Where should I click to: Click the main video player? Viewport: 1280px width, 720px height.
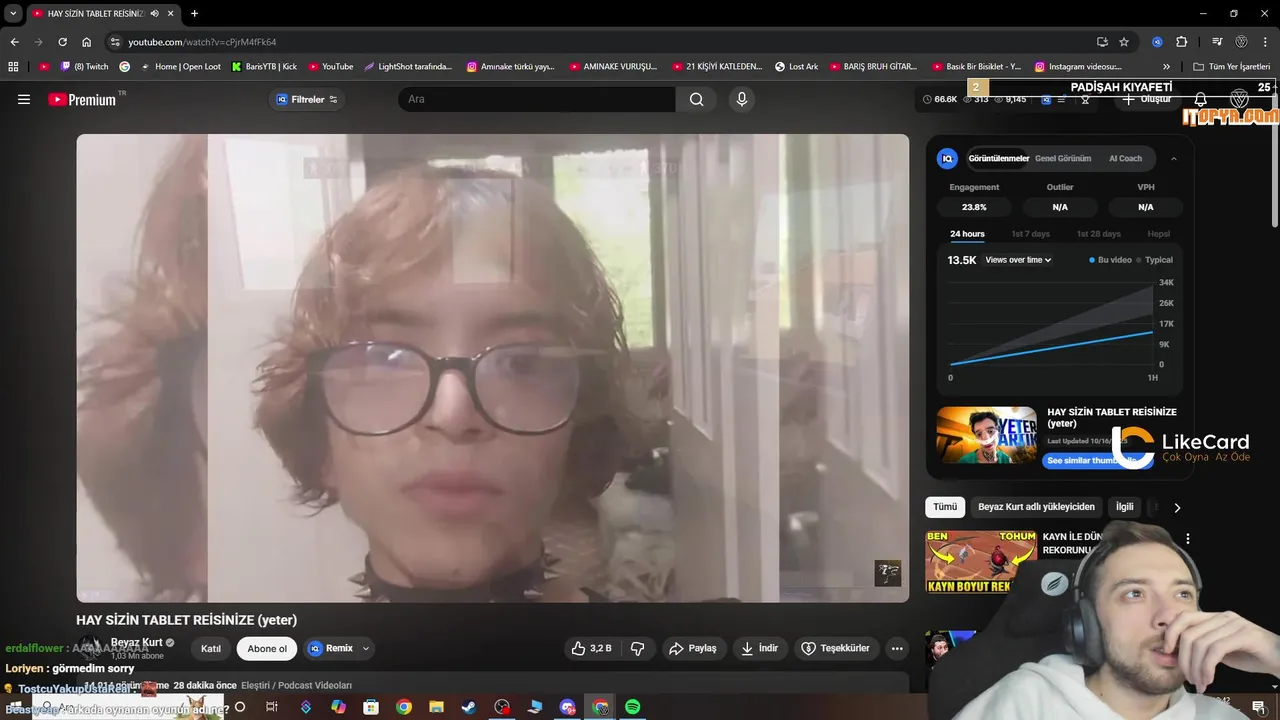click(x=493, y=368)
